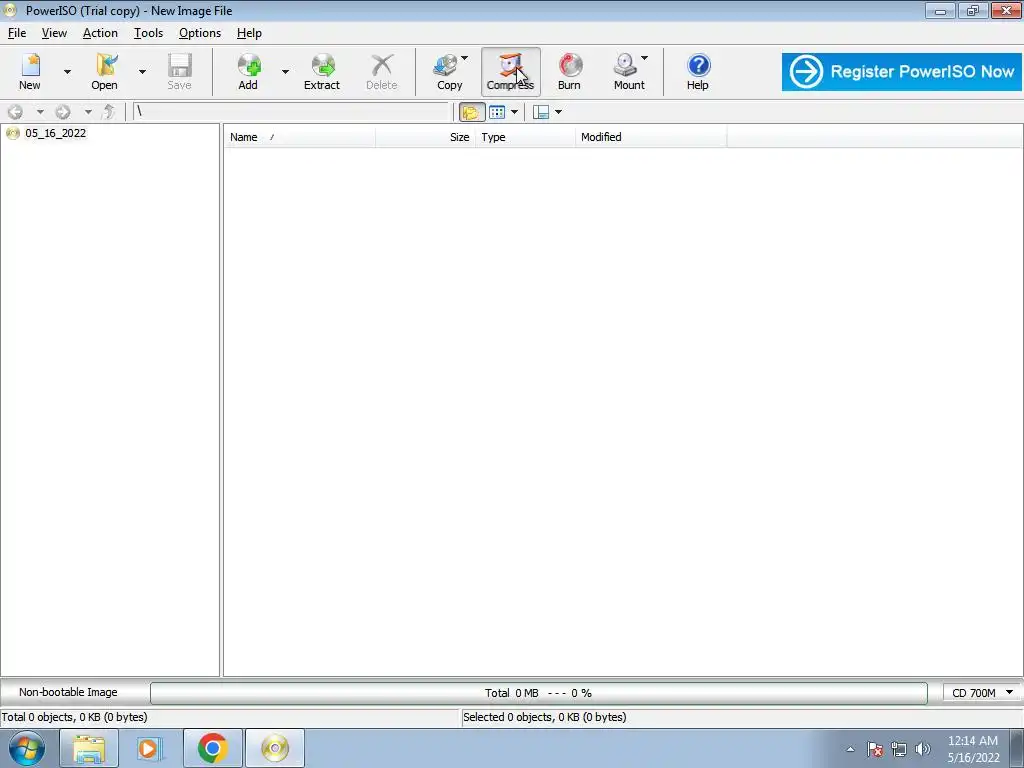Screen dimensions: 1024x768
Task: Open Windows Media Player from the taskbar
Action: coord(150,748)
